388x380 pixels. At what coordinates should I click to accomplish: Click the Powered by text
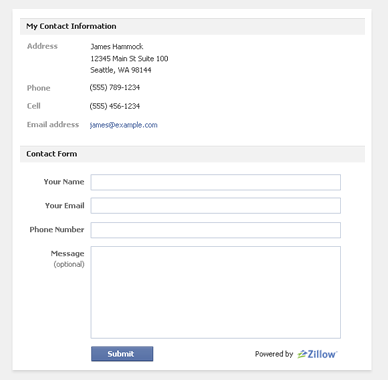pyautogui.click(x=274, y=354)
